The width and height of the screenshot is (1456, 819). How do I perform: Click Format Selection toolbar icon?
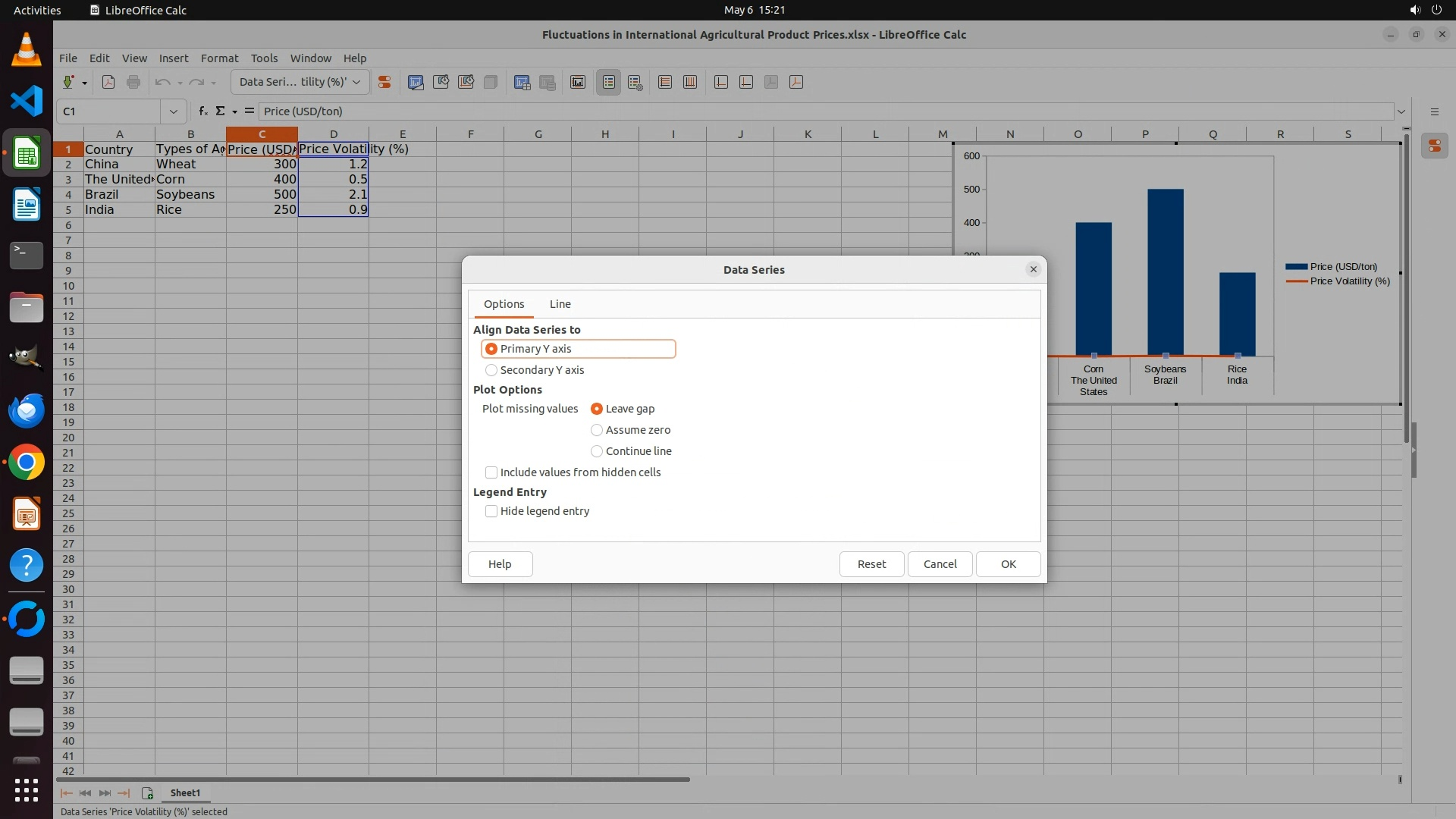click(x=384, y=82)
